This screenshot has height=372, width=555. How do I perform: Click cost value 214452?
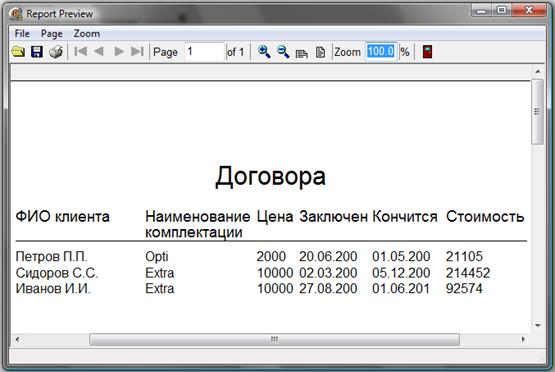pos(468,273)
